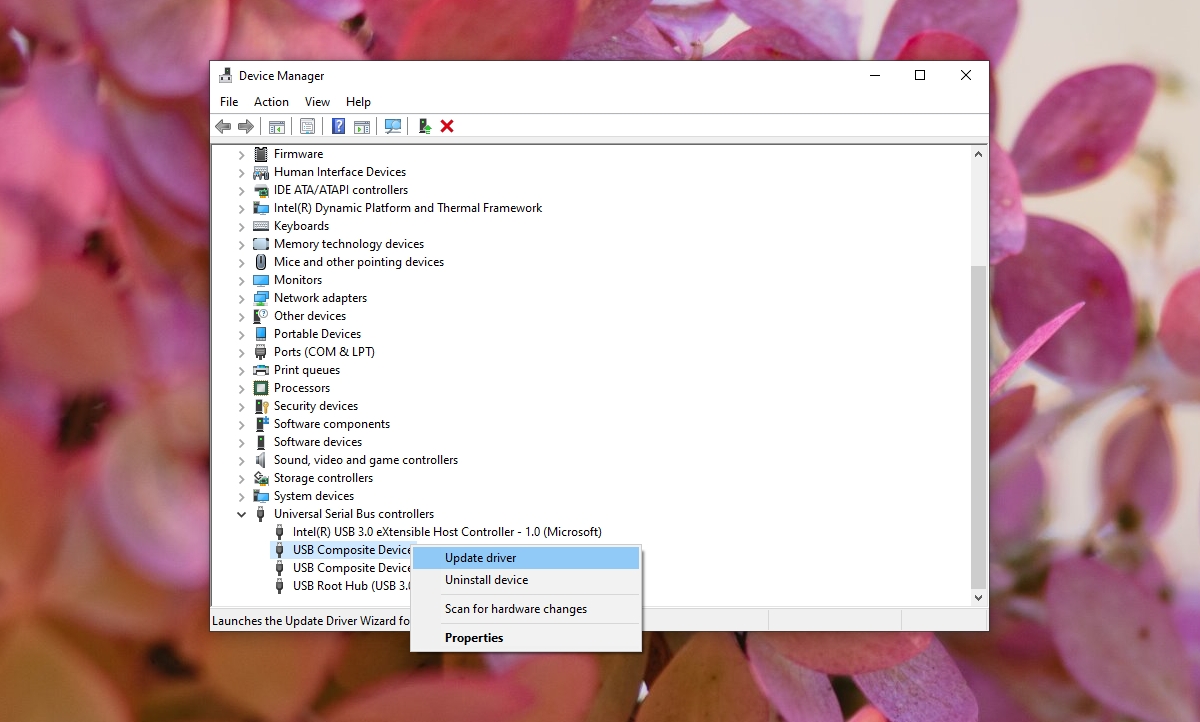
Task: Open the View menu
Action: (317, 101)
